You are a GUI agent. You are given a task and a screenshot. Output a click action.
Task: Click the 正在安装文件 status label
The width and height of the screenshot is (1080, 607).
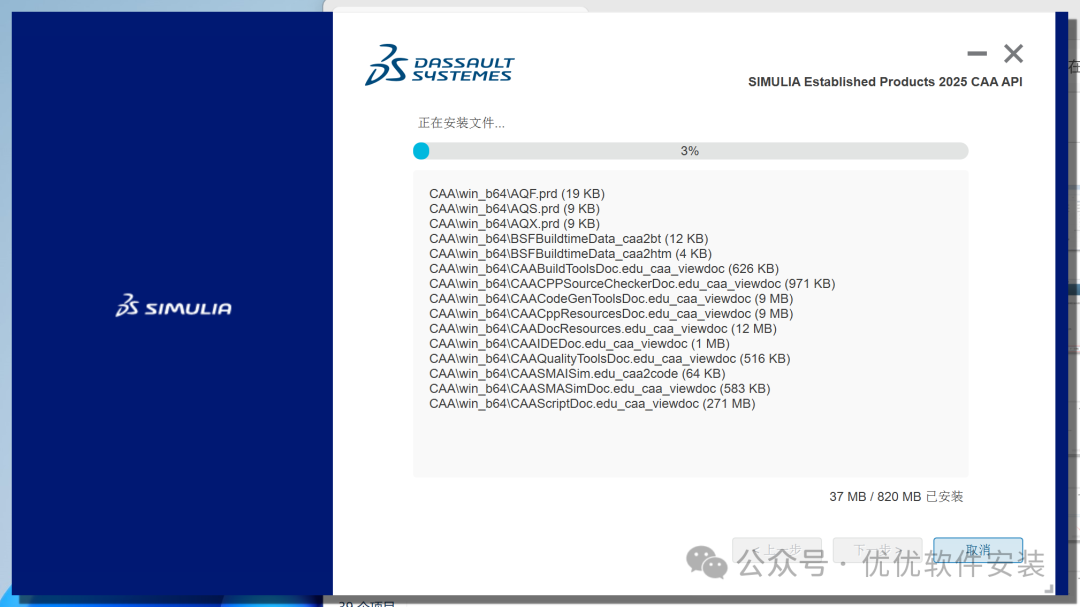[461, 123]
